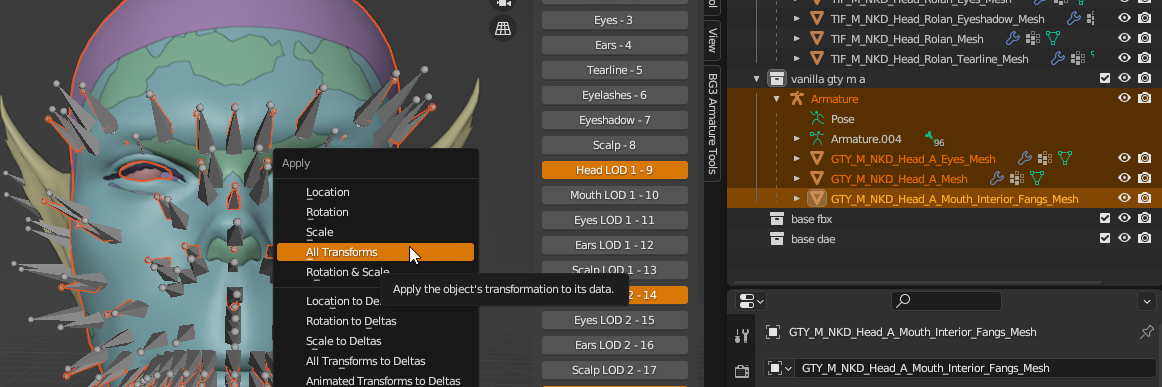Click the Tearline - 5 button
Screen dimensions: 1162x387
614,70
